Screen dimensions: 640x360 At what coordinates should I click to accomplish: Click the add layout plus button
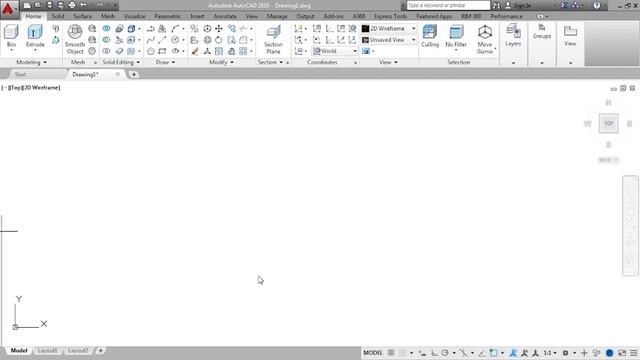point(100,351)
